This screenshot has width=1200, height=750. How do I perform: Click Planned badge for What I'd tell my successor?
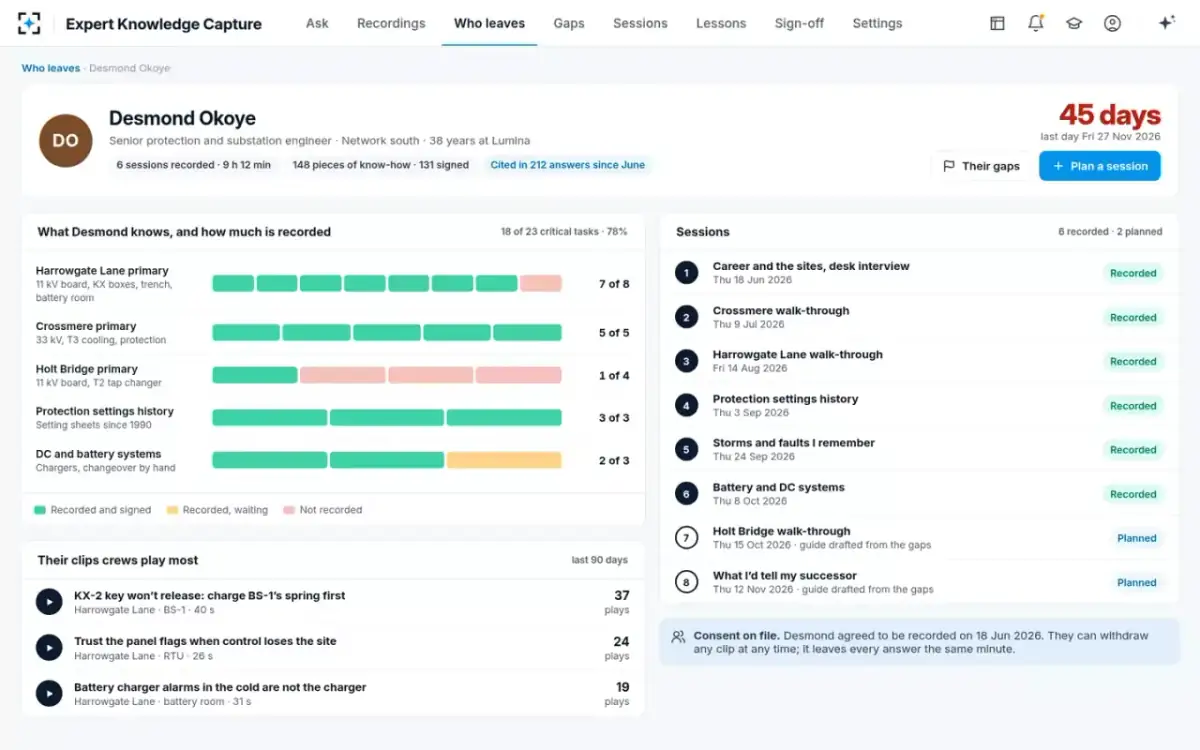pyautogui.click(x=1137, y=582)
